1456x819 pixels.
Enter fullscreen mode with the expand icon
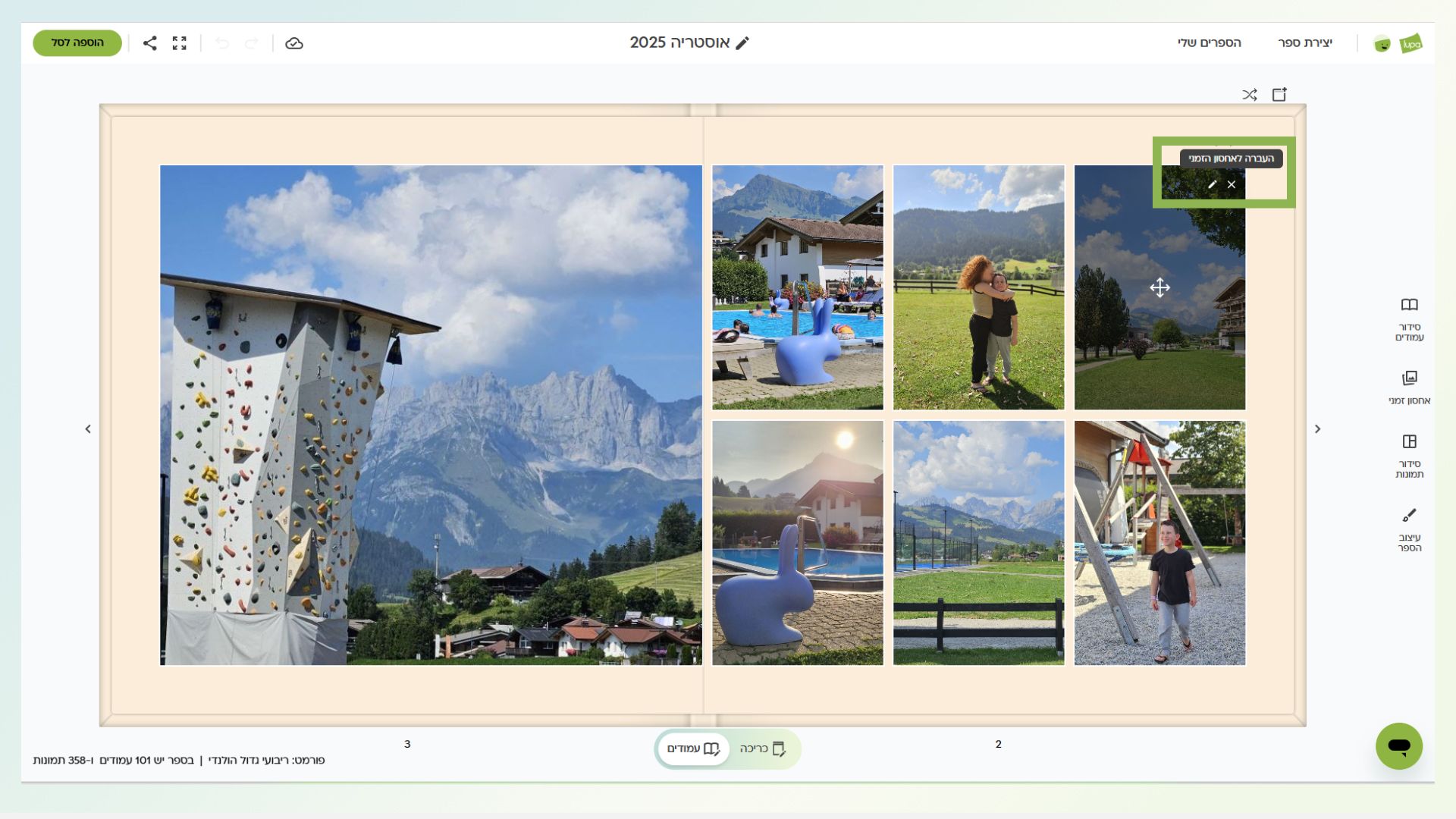[179, 43]
